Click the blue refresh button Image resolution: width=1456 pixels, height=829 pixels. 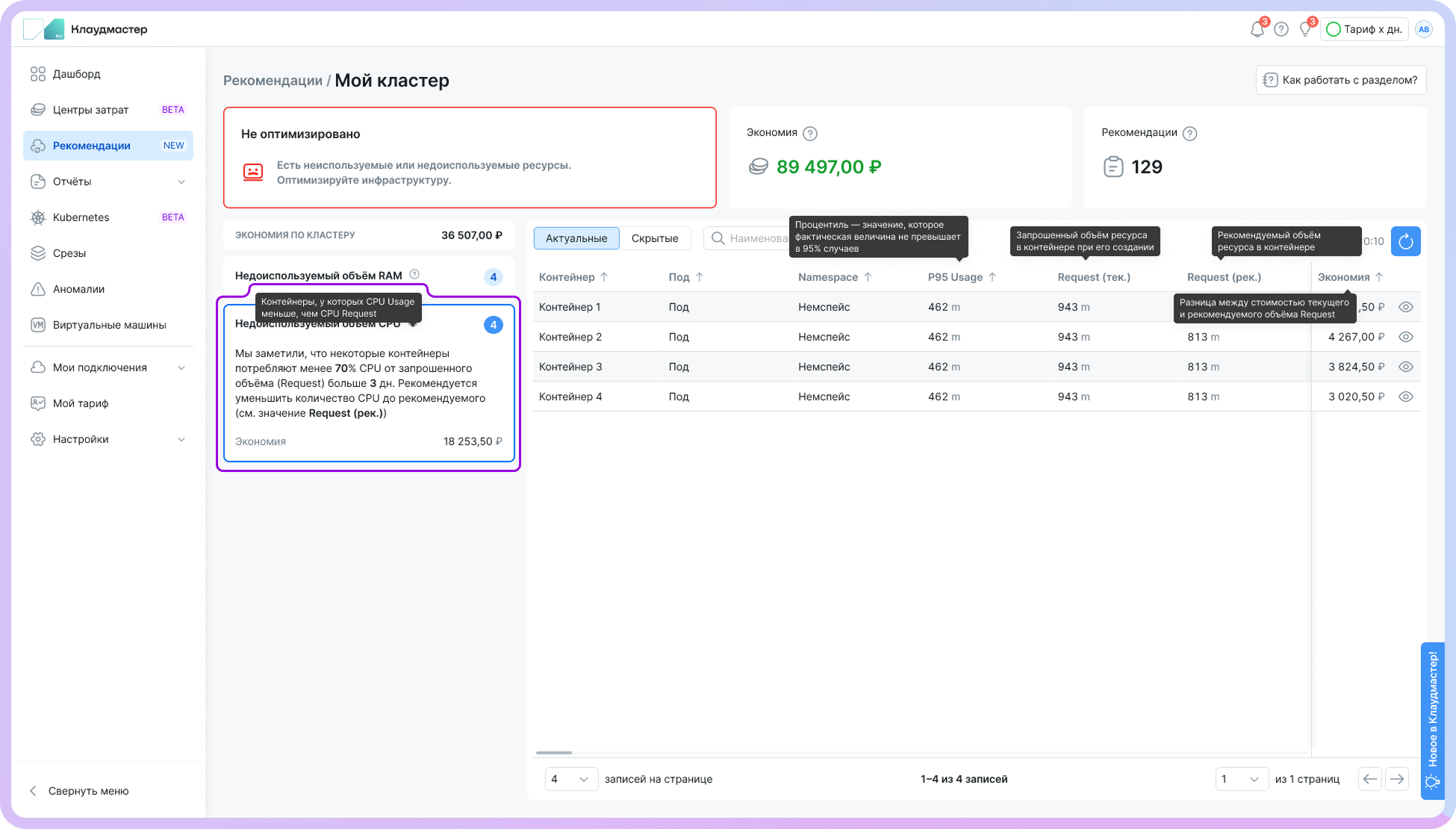click(1405, 241)
